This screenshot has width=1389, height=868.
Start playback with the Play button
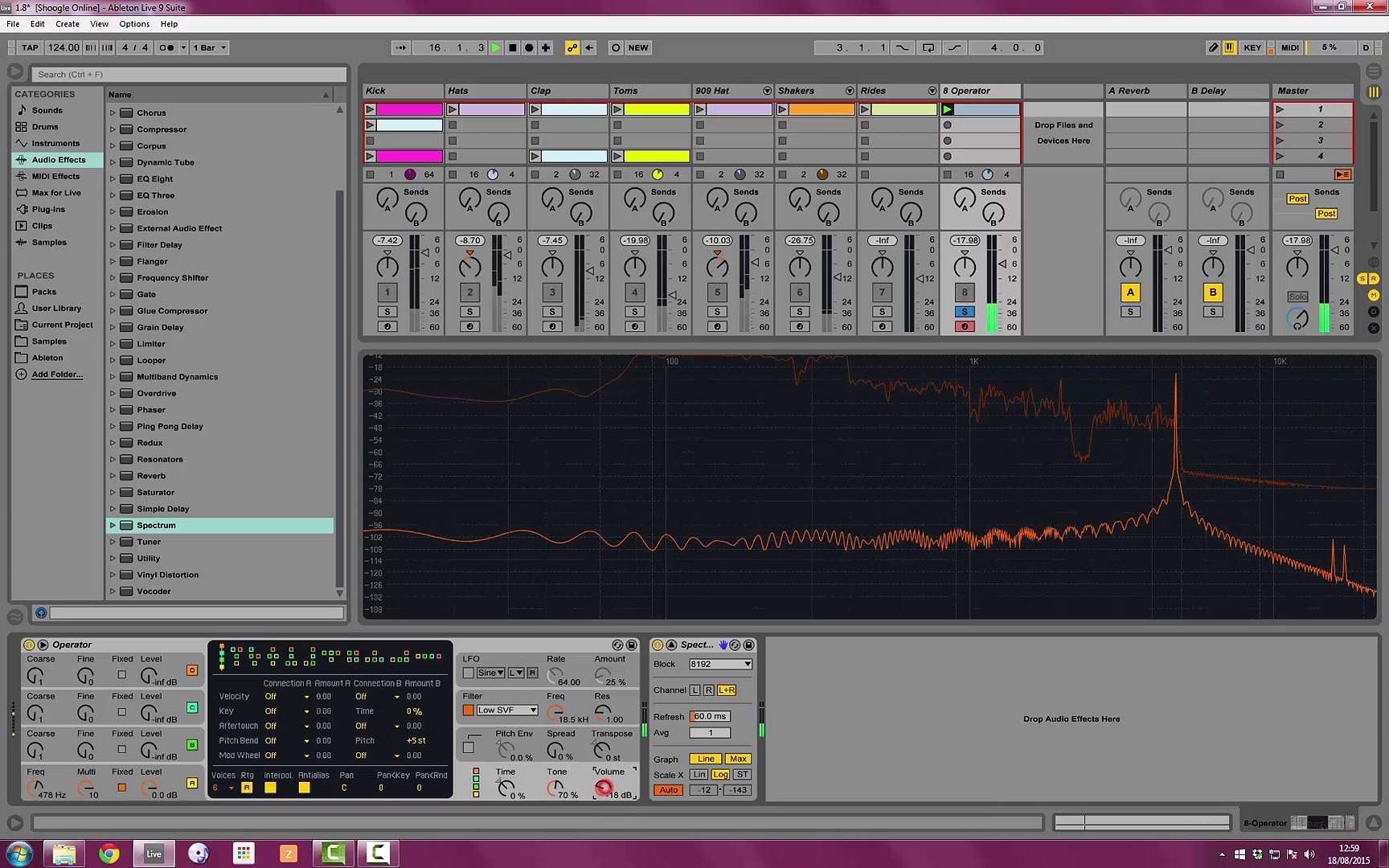[496, 47]
